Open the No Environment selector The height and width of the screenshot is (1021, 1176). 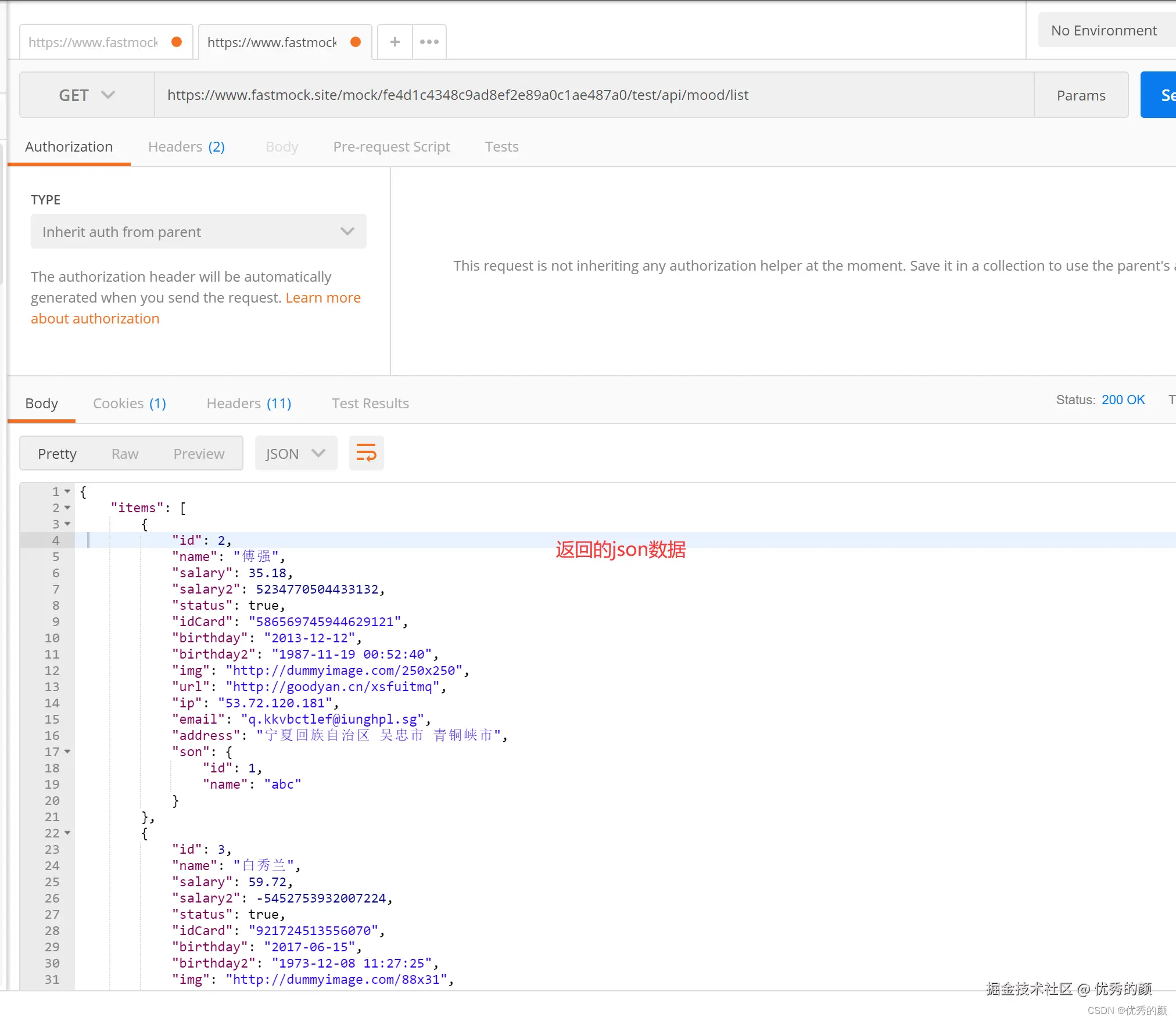[1104, 31]
